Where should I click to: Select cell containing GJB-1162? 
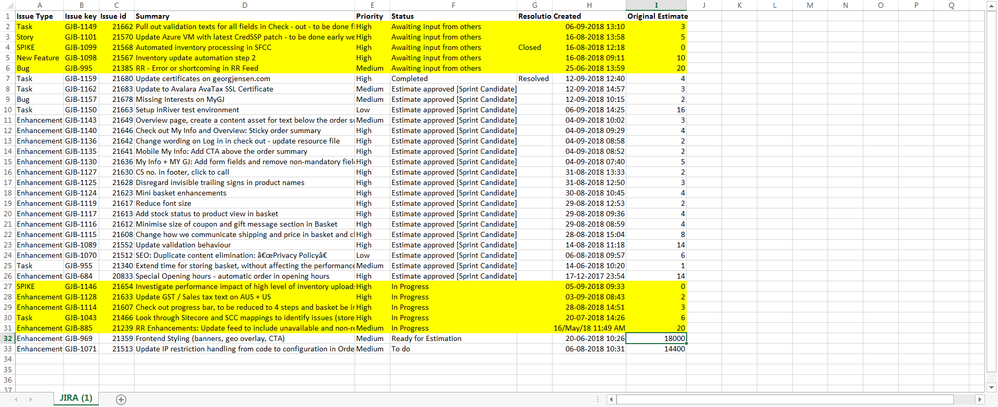81,89
